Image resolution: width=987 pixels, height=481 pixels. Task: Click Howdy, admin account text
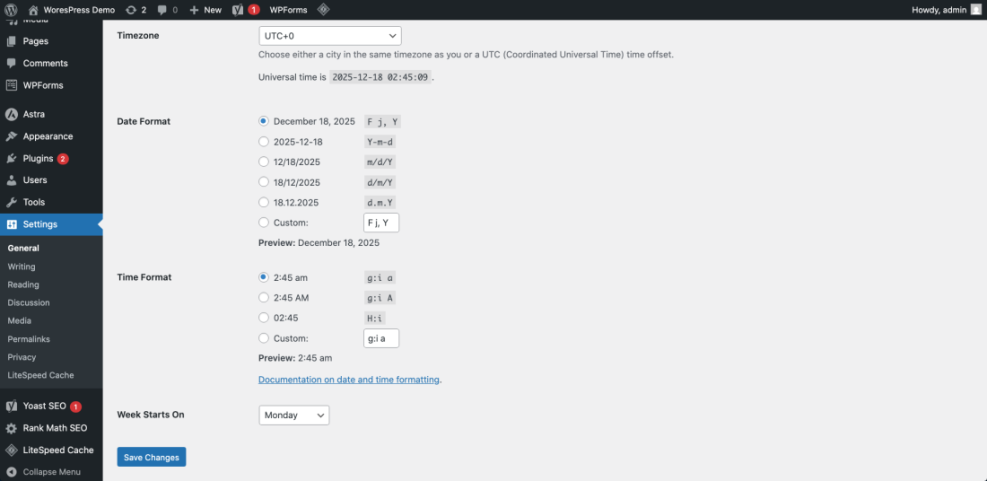939,10
